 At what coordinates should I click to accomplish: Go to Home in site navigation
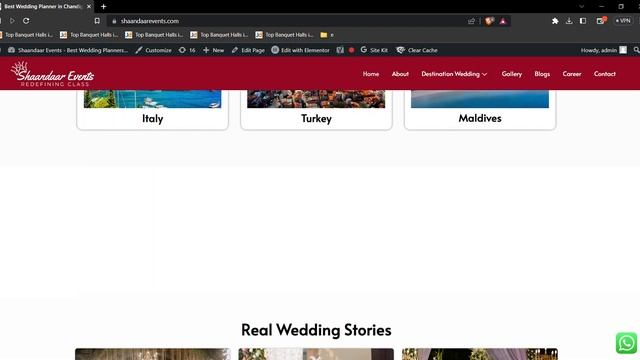tap(371, 74)
